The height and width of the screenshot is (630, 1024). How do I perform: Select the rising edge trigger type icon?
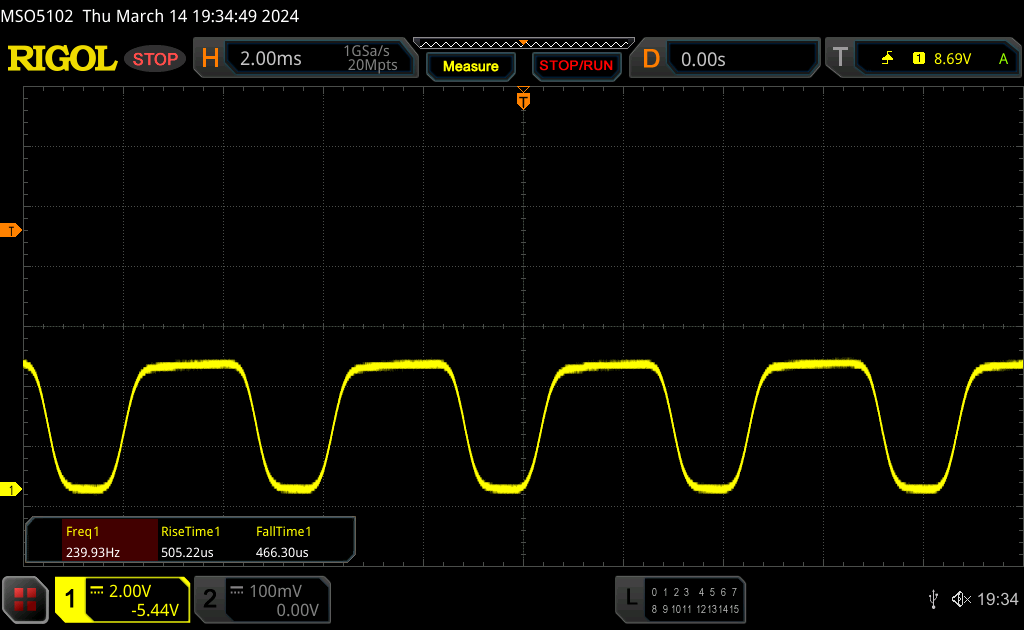(887, 59)
